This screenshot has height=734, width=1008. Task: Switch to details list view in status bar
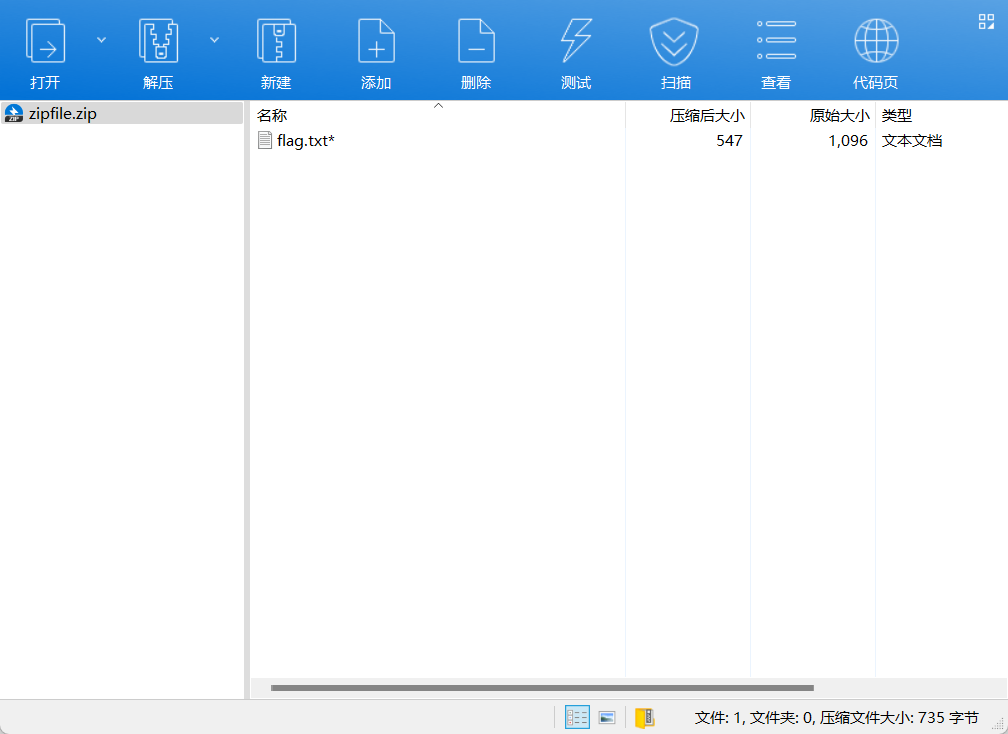tap(577, 717)
